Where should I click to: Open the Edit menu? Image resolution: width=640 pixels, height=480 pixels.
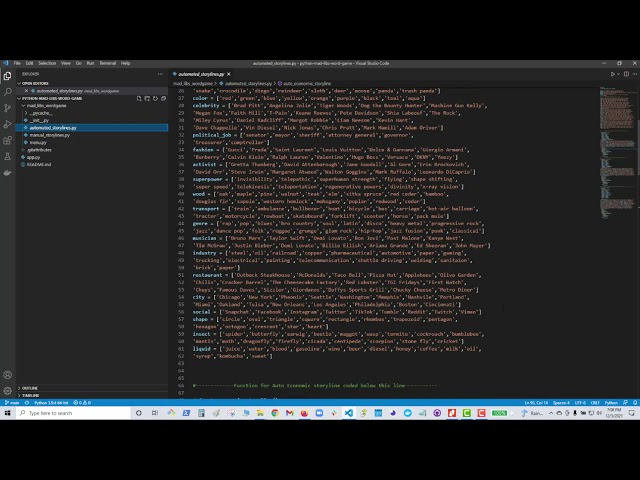coord(29,63)
